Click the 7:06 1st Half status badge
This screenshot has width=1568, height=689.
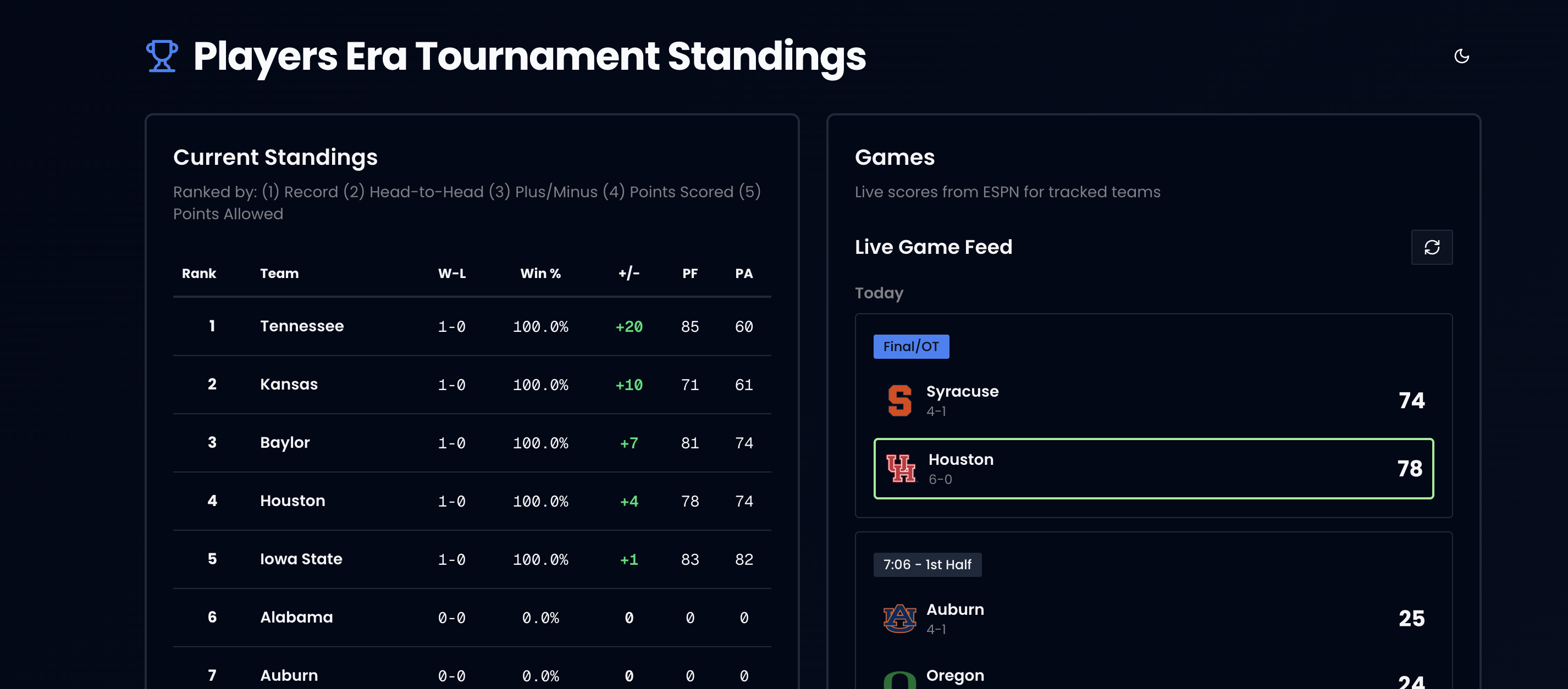click(x=926, y=565)
